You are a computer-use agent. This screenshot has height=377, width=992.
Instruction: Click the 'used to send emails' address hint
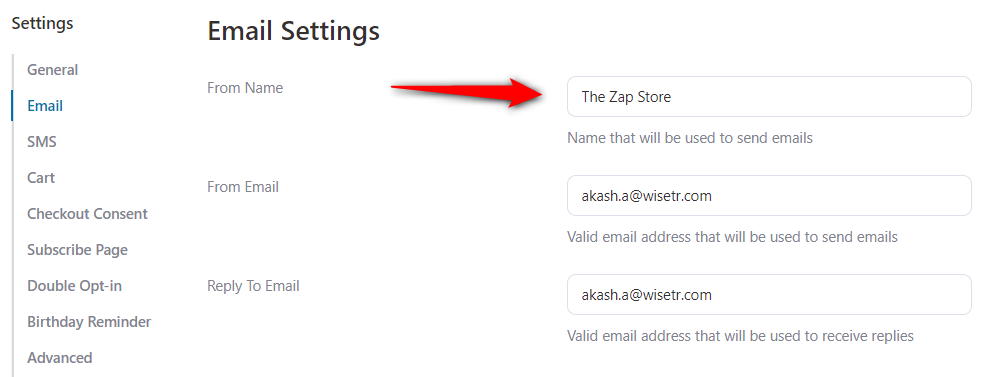pyautogui.click(x=732, y=237)
